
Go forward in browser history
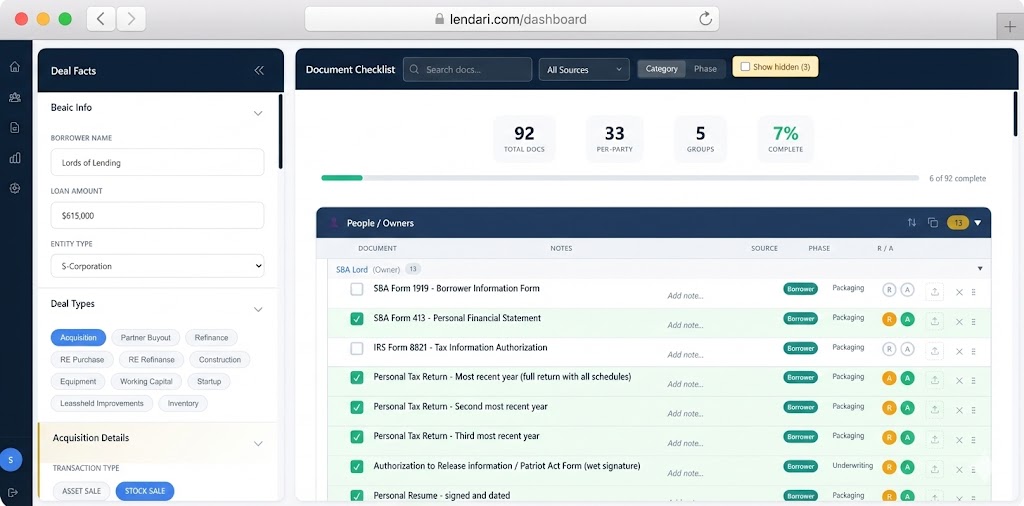[131, 19]
